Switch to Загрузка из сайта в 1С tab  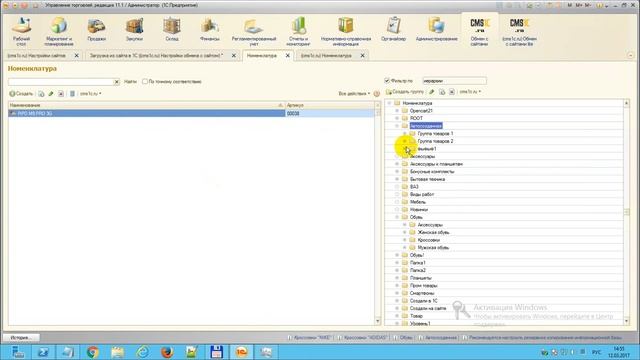coord(156,56)
